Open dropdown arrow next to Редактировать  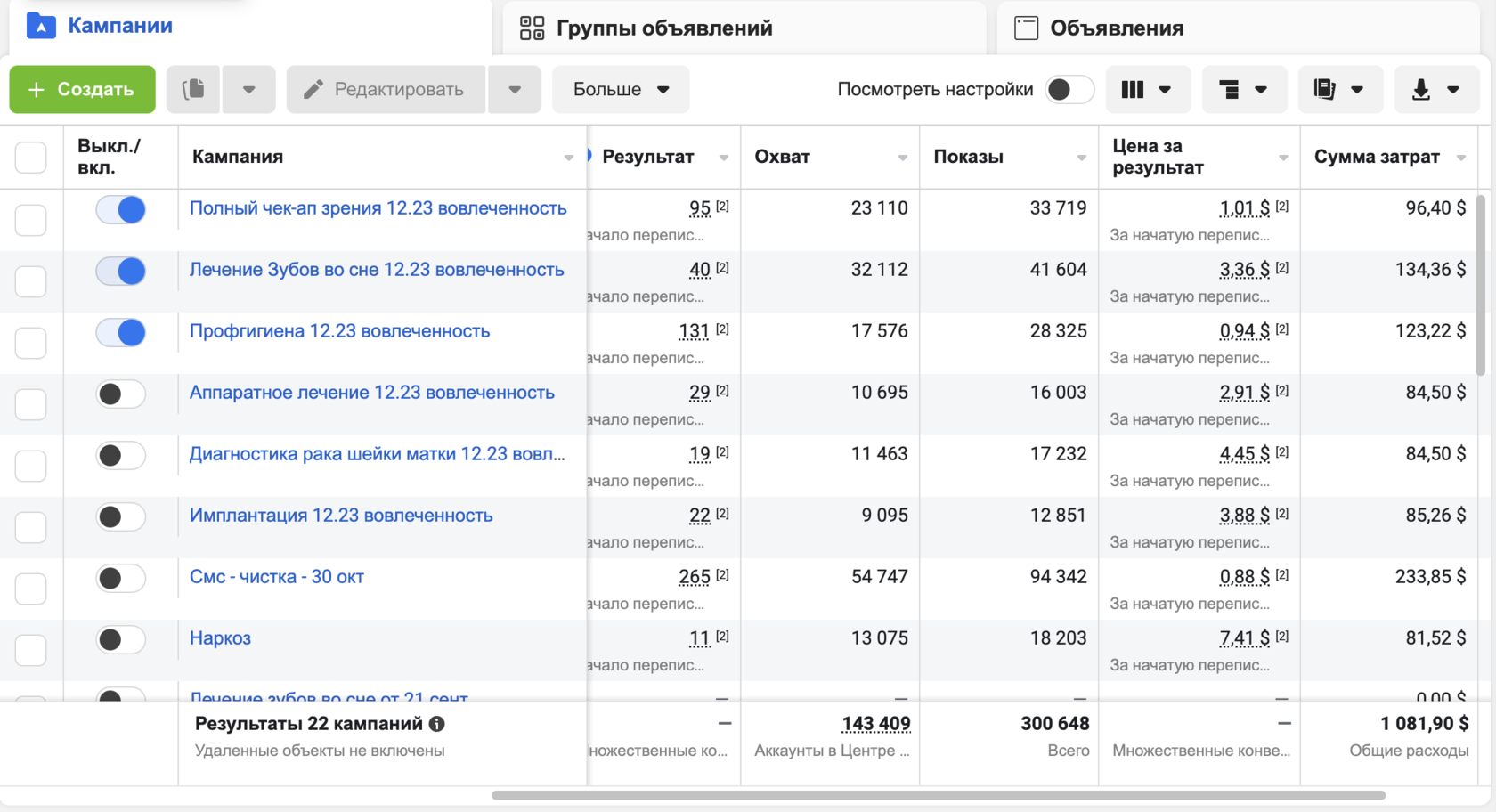[515, 89]
